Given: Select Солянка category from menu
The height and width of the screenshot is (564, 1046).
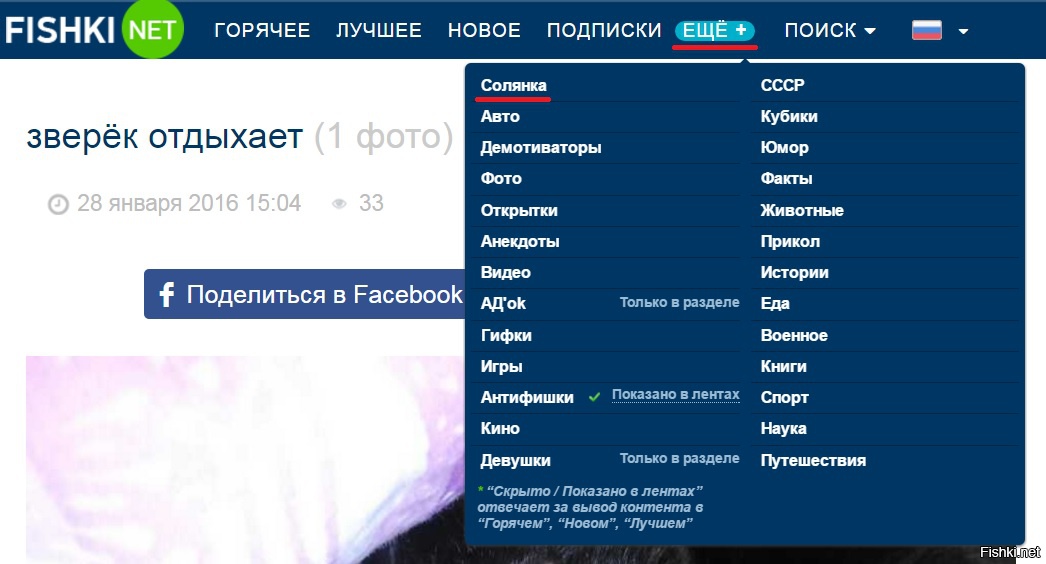Looking at the screenshot, I should coord(513,85).
